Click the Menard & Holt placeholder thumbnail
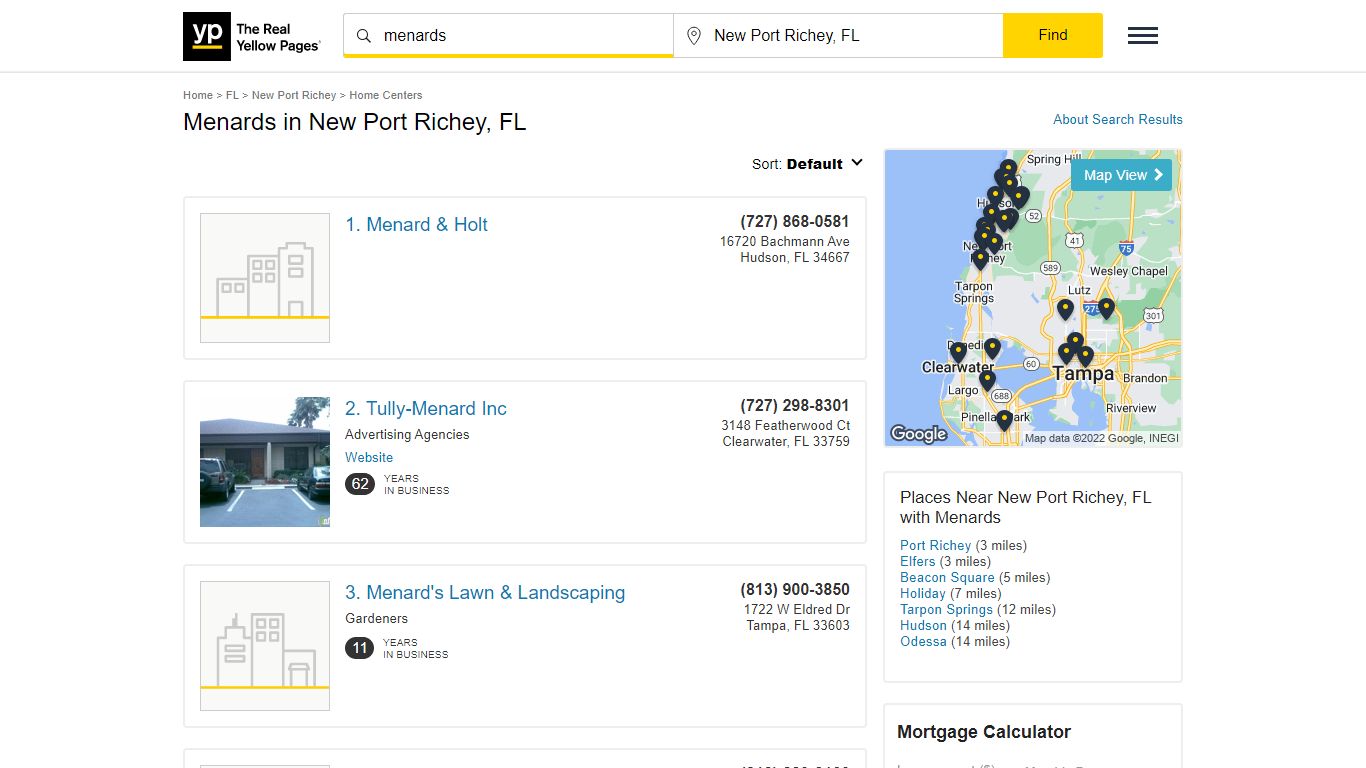Screen dimensions: 1366x768 [x=265, y=278]
